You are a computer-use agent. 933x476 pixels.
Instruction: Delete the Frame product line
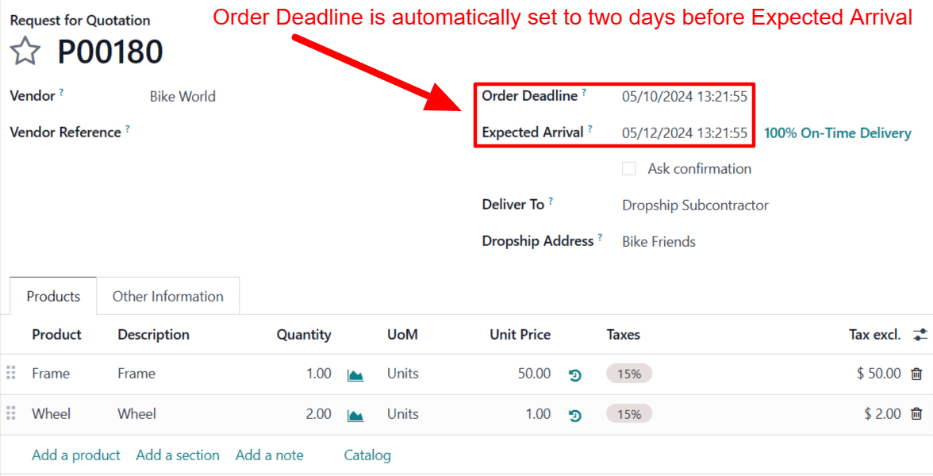(916, 374)
